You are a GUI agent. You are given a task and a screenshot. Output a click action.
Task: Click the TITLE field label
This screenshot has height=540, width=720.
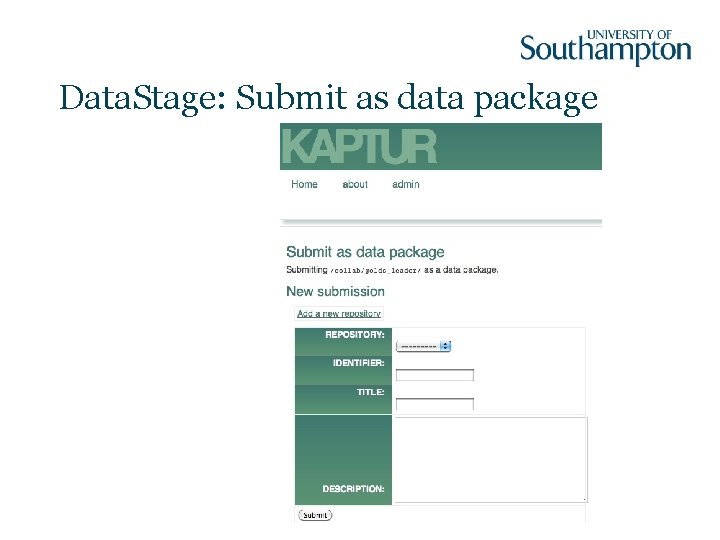point(370,392)
